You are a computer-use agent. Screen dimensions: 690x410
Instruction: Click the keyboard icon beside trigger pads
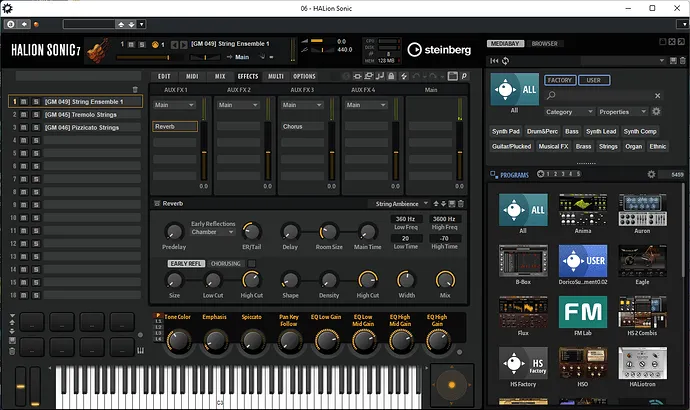[x=140, y=350]
